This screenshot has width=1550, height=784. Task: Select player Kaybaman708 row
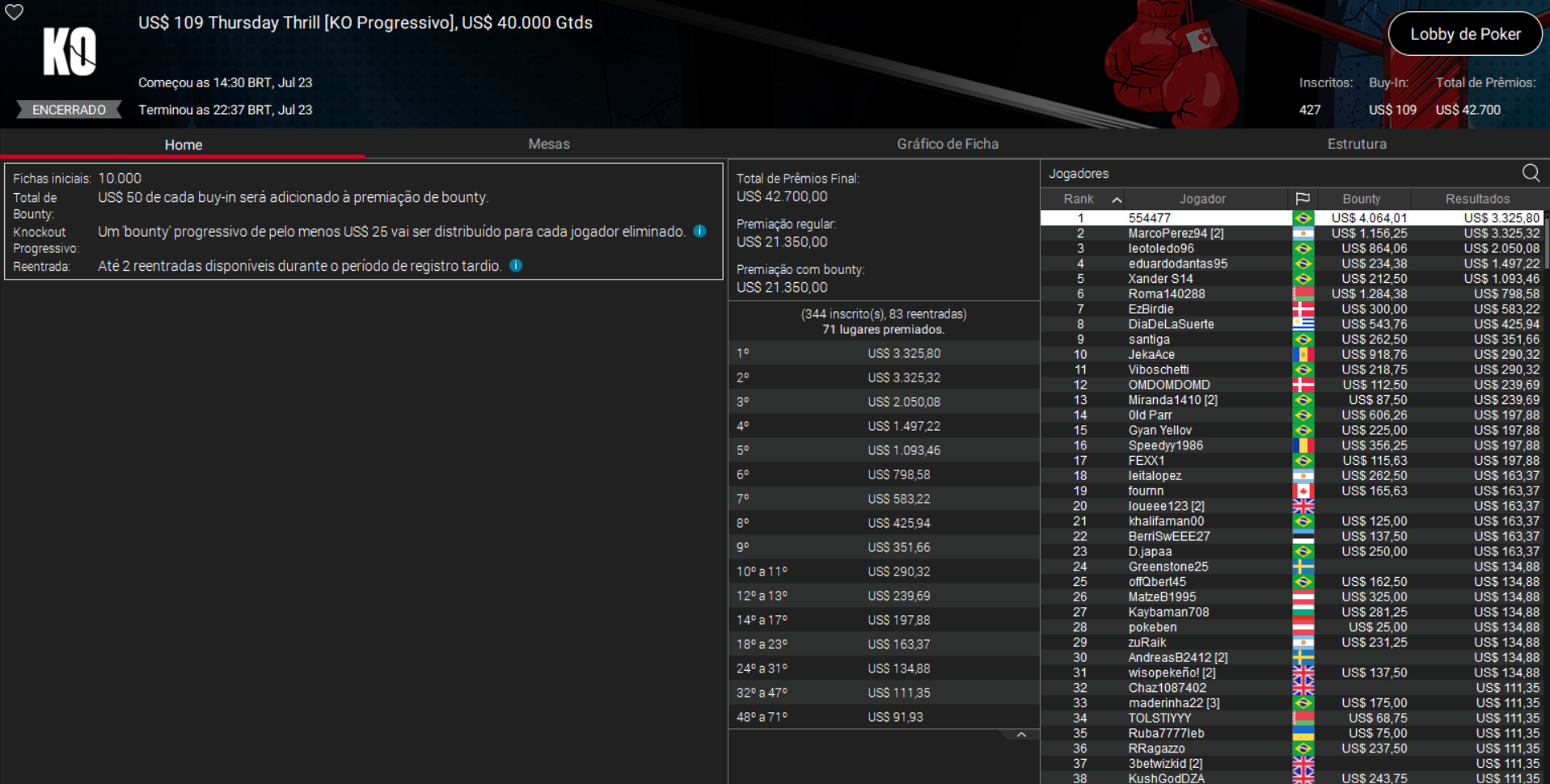[1291, 612]
